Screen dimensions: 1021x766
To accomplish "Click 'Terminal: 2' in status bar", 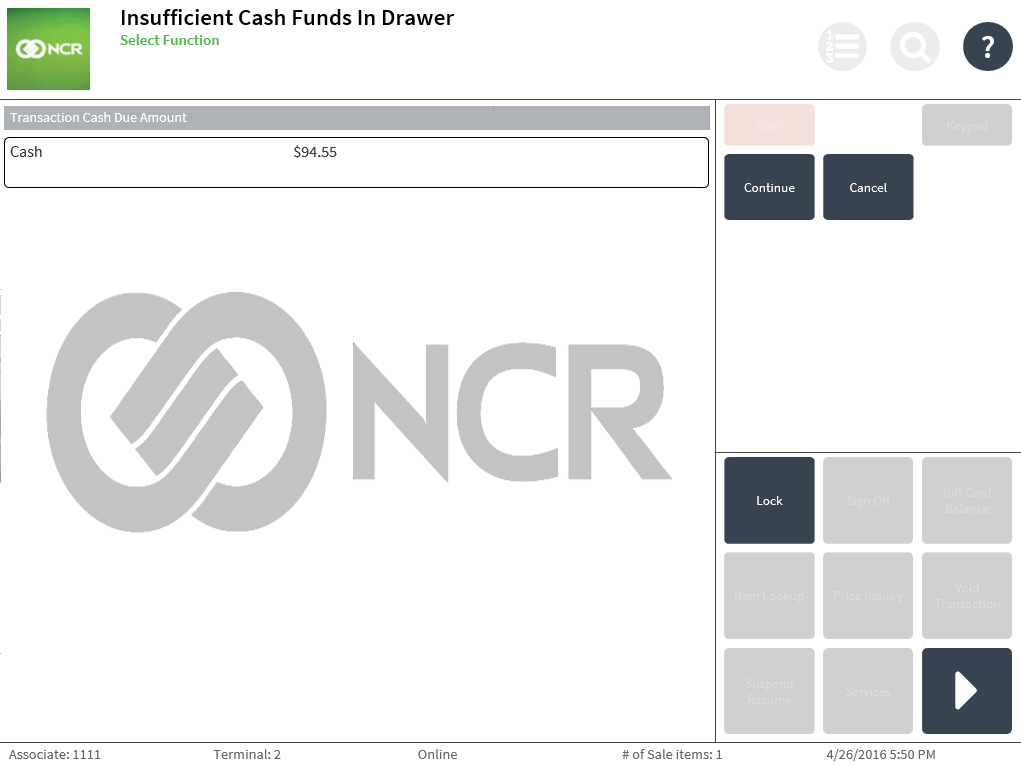I will click(x=247, y=754).
